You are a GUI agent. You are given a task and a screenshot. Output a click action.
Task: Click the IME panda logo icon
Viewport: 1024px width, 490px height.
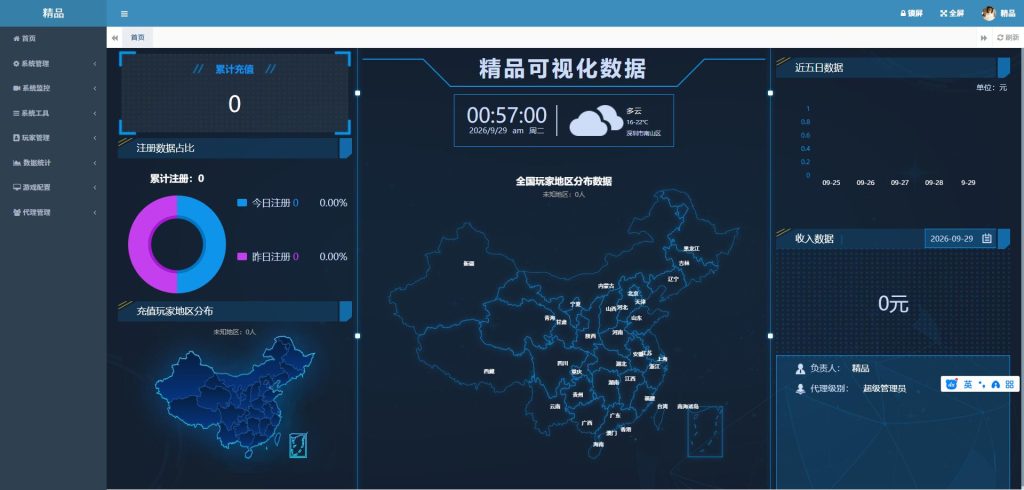click(x=952, y=384)
